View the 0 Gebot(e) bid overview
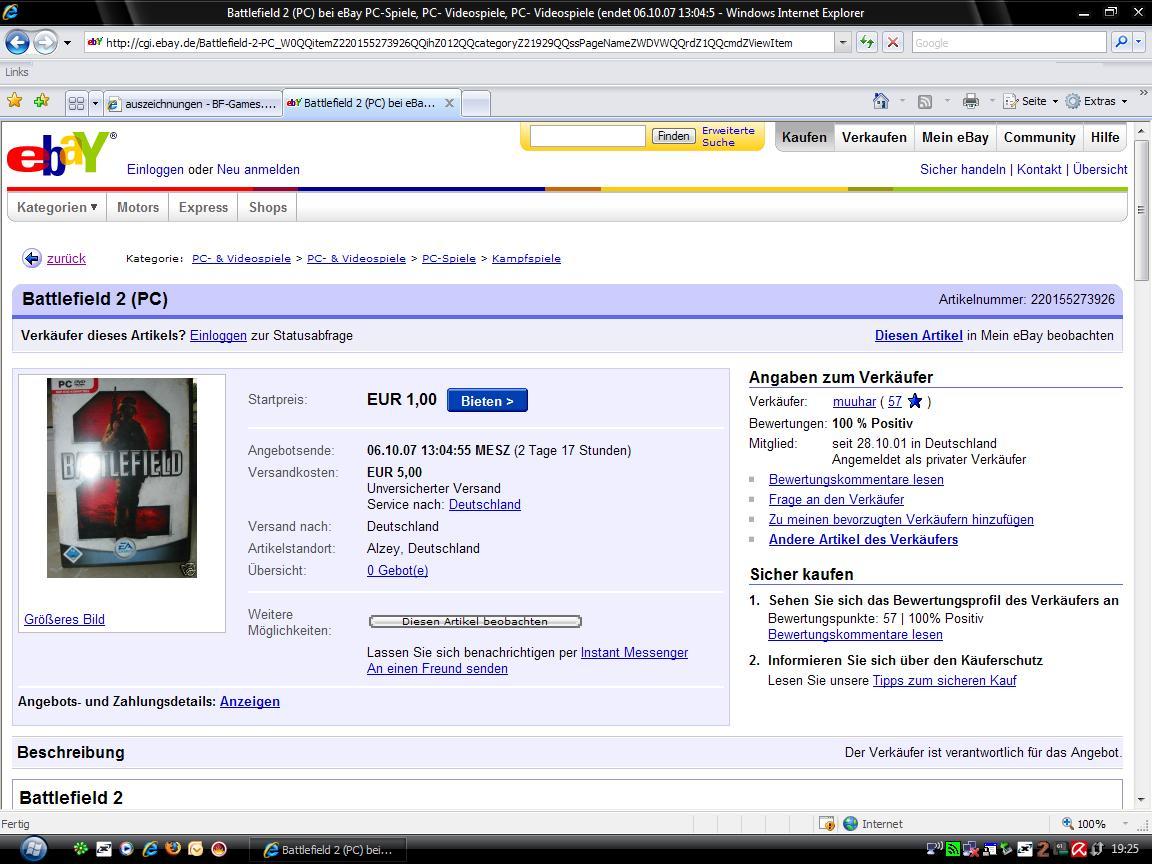Screen dimensions: 1152x864 [x=397, y=571]
